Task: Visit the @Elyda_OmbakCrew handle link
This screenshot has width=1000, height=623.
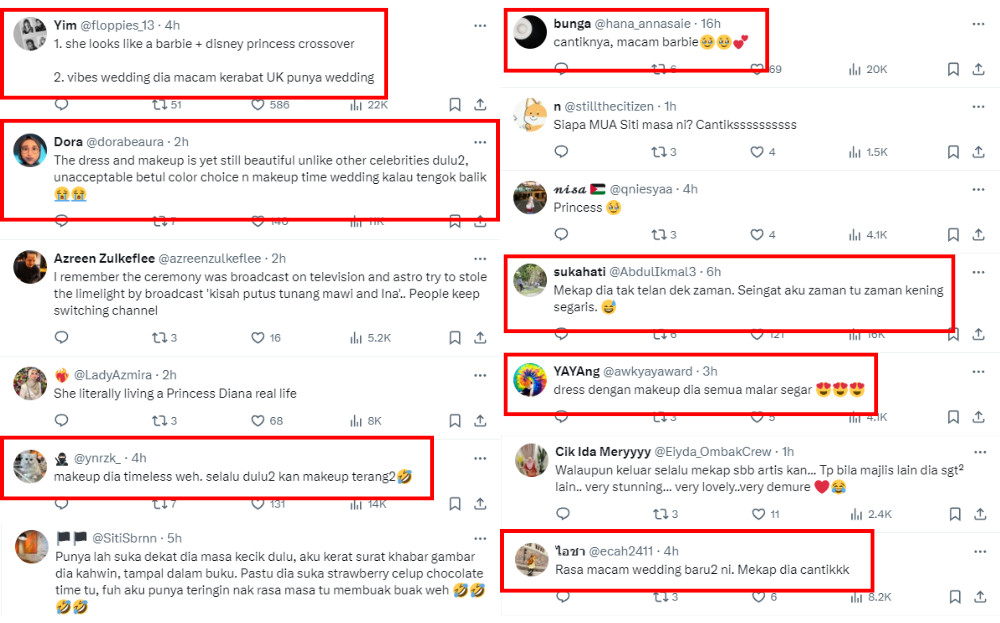Action: click(x=712, y=452)
